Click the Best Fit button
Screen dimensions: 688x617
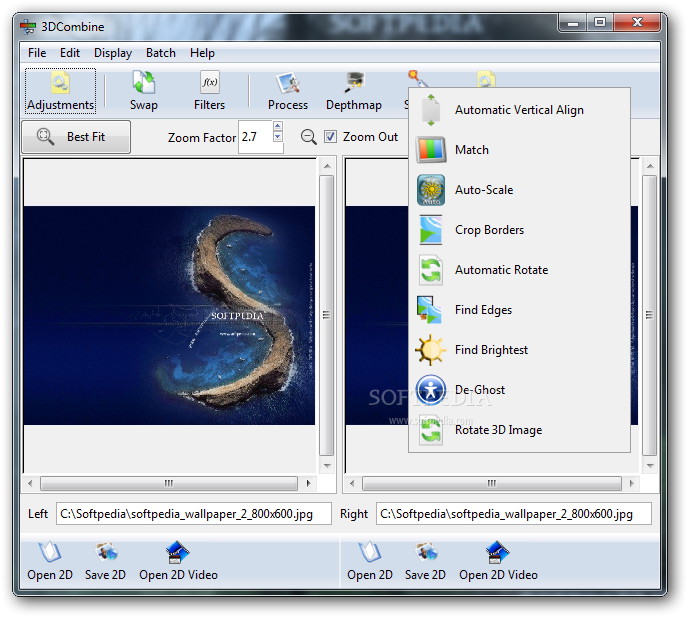[x=76, y=137]
